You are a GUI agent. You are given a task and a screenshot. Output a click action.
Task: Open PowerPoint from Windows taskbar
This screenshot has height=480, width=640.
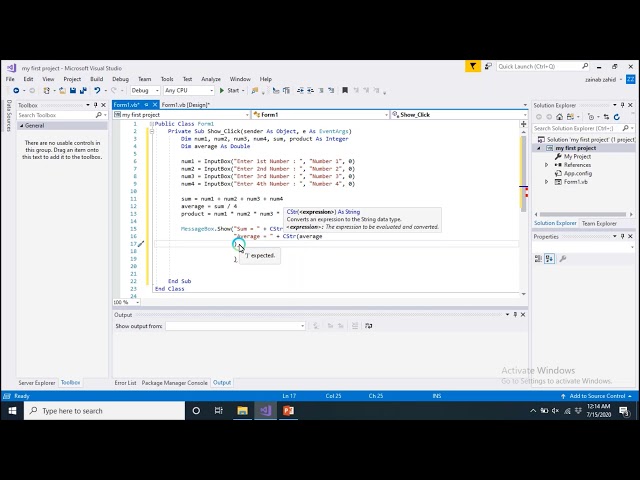point(288,411)
